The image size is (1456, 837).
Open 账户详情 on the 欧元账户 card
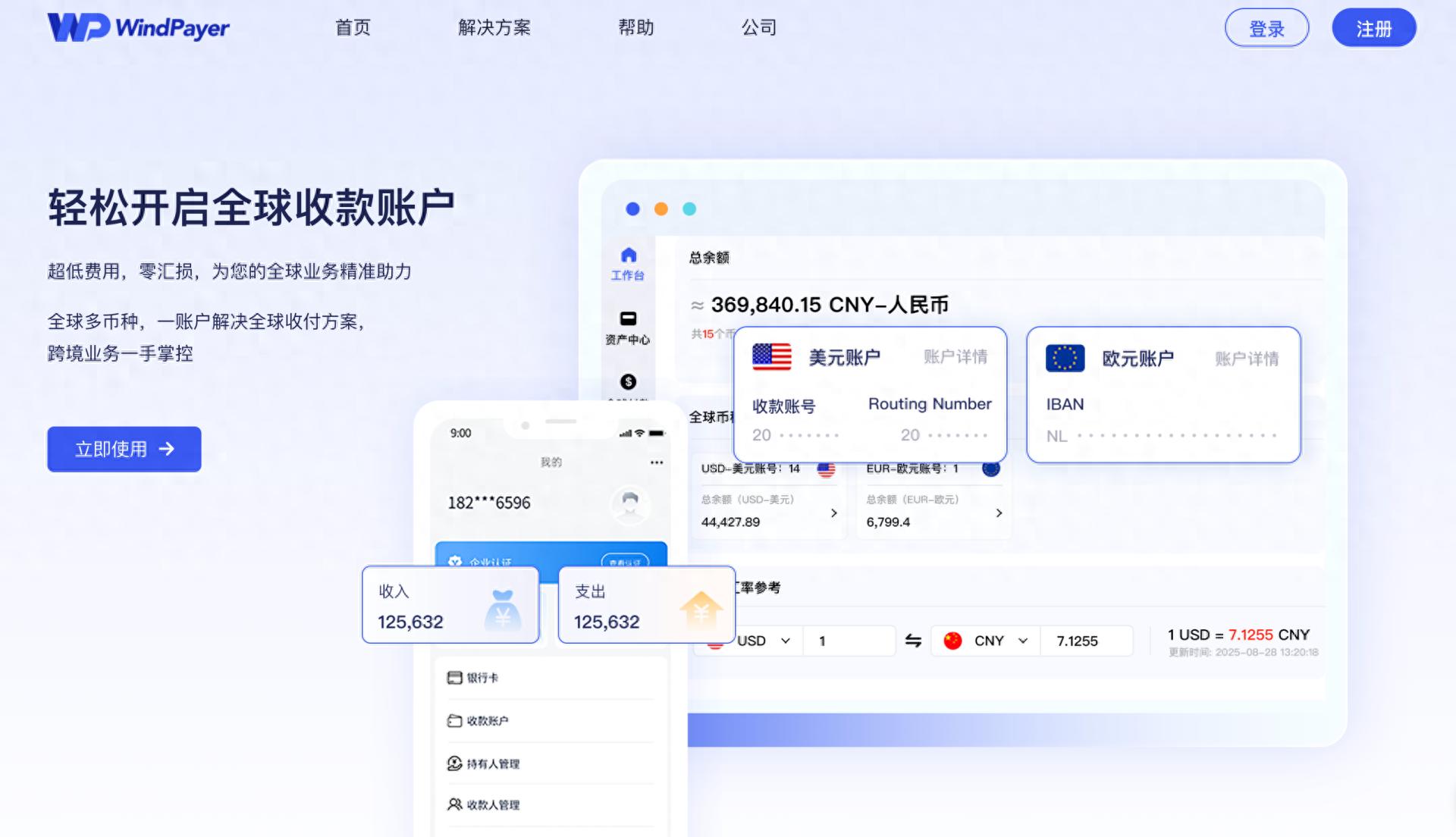pos(1247,358)
